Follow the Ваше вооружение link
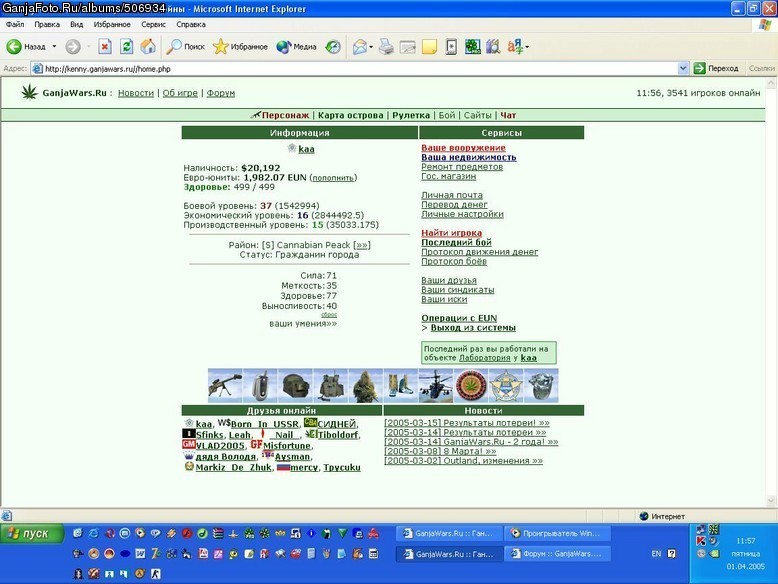This screenshot has height=584, width=778. coord(463,148)
